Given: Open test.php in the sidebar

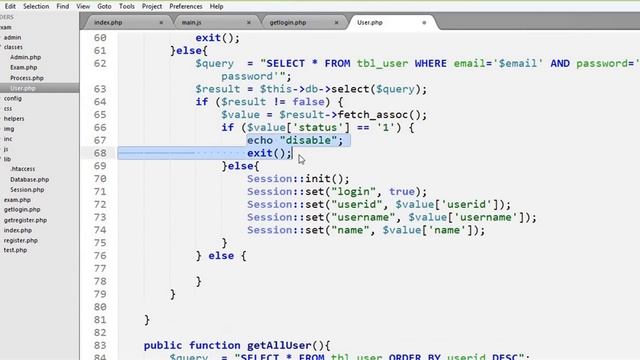Looking at the screenshot, I should pyautogui.click(x=15, y=250).
